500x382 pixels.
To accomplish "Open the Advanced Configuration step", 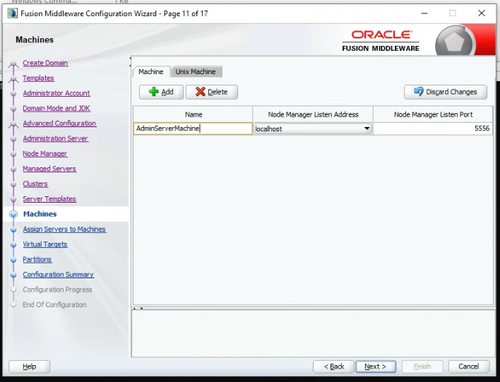I will click(60, 123).
